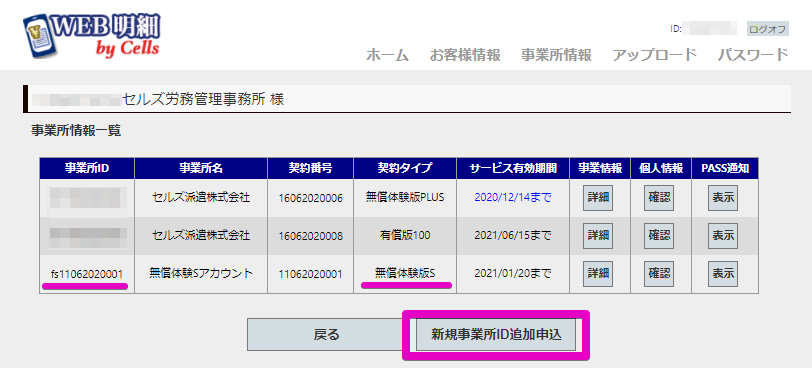Click the 無償体験Sアカウント office name
Screen dimensions: 812x368
(201, 274)
